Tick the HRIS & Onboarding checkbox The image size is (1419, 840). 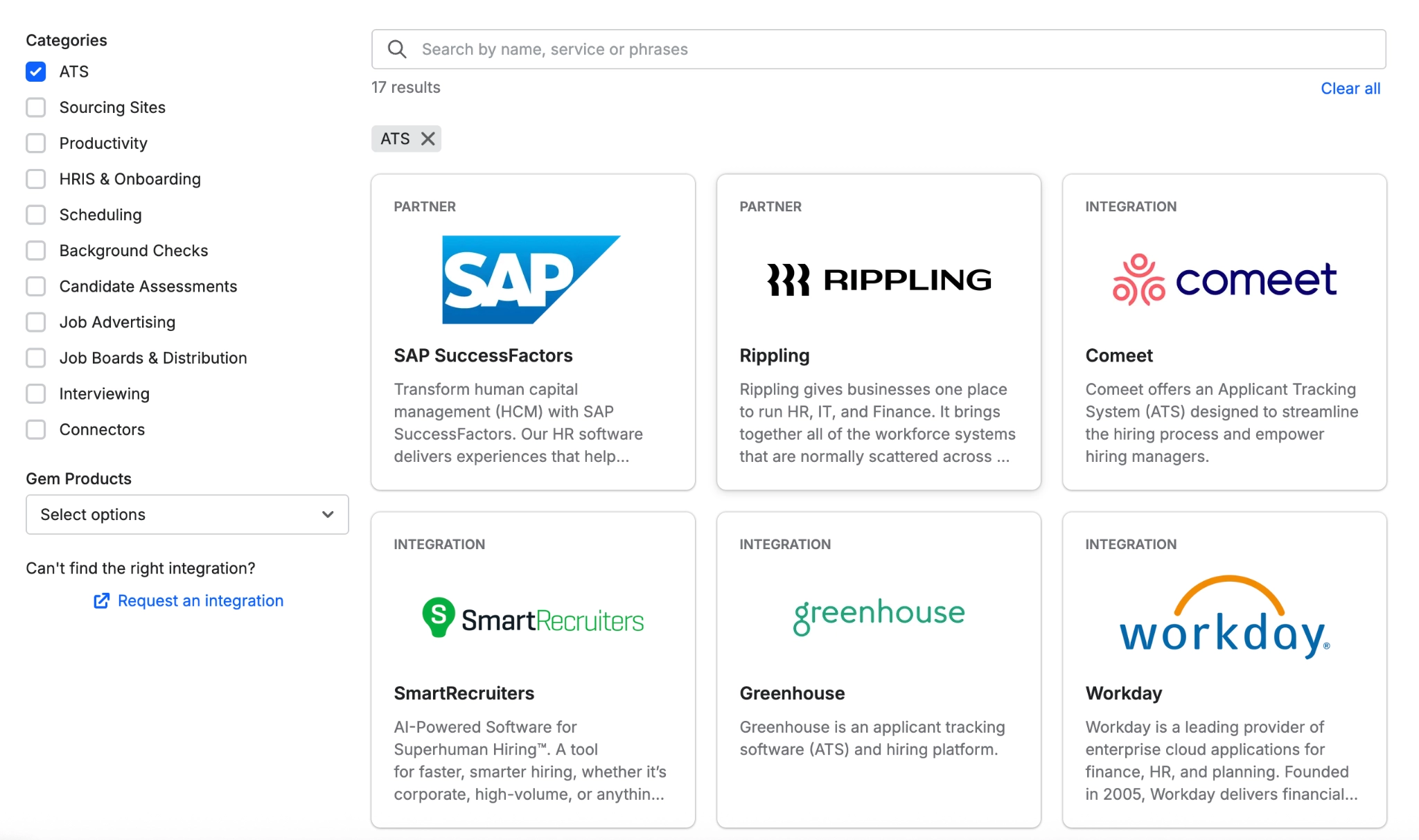tap(36, 179)
